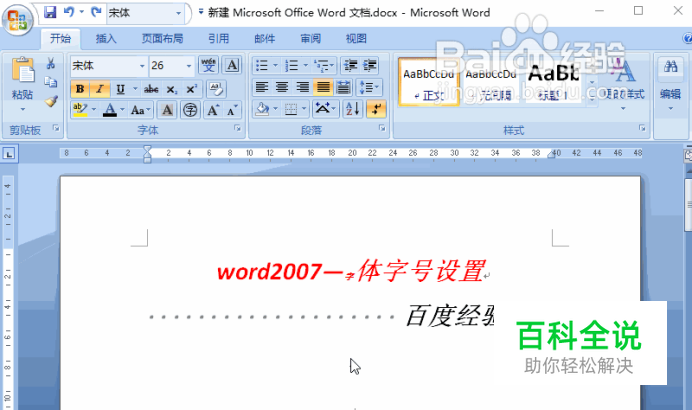Toggle superscript formatting

pyautogui.click(x=191, y=89)
